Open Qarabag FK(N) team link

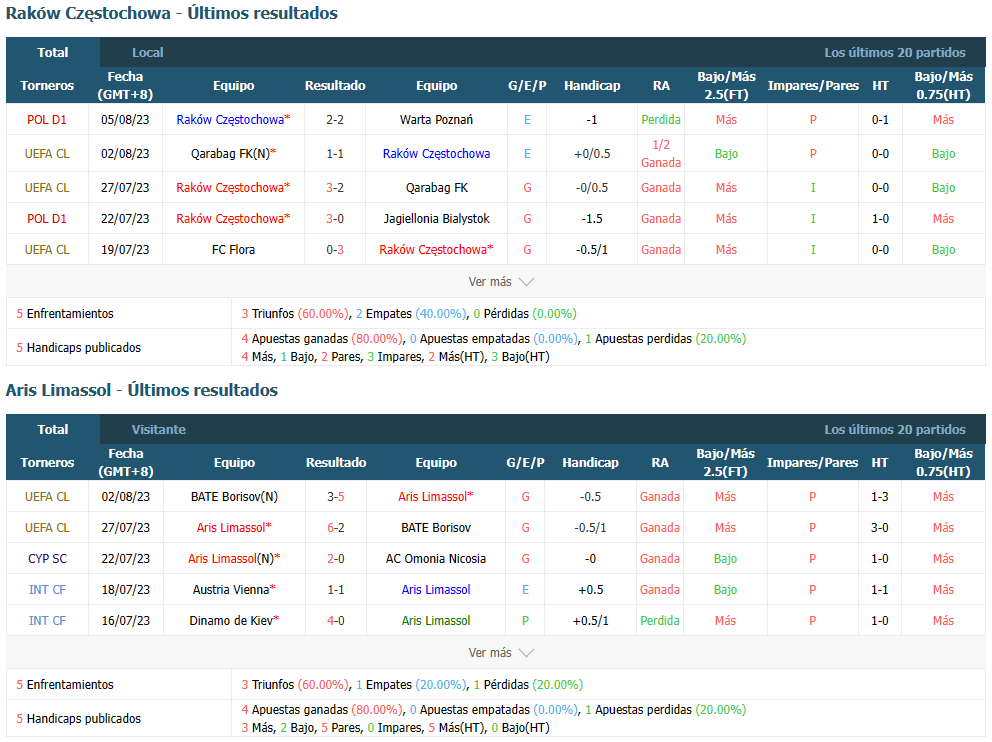pyautogui.click(x=233, y=154)
